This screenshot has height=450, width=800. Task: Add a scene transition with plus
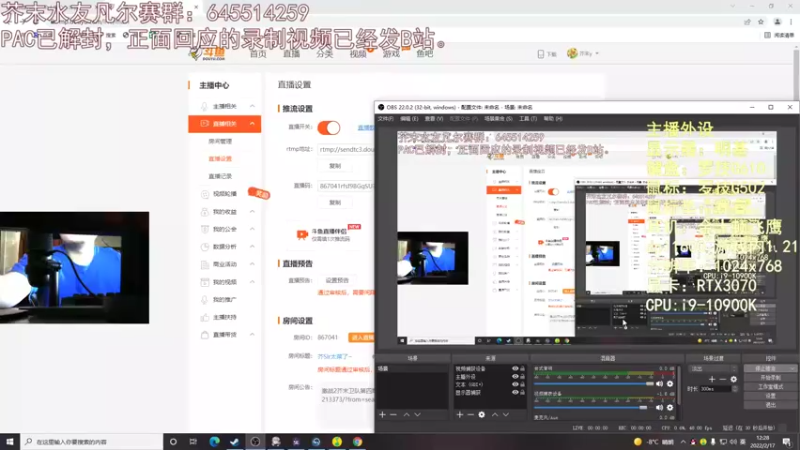click(x=712, y=379)
